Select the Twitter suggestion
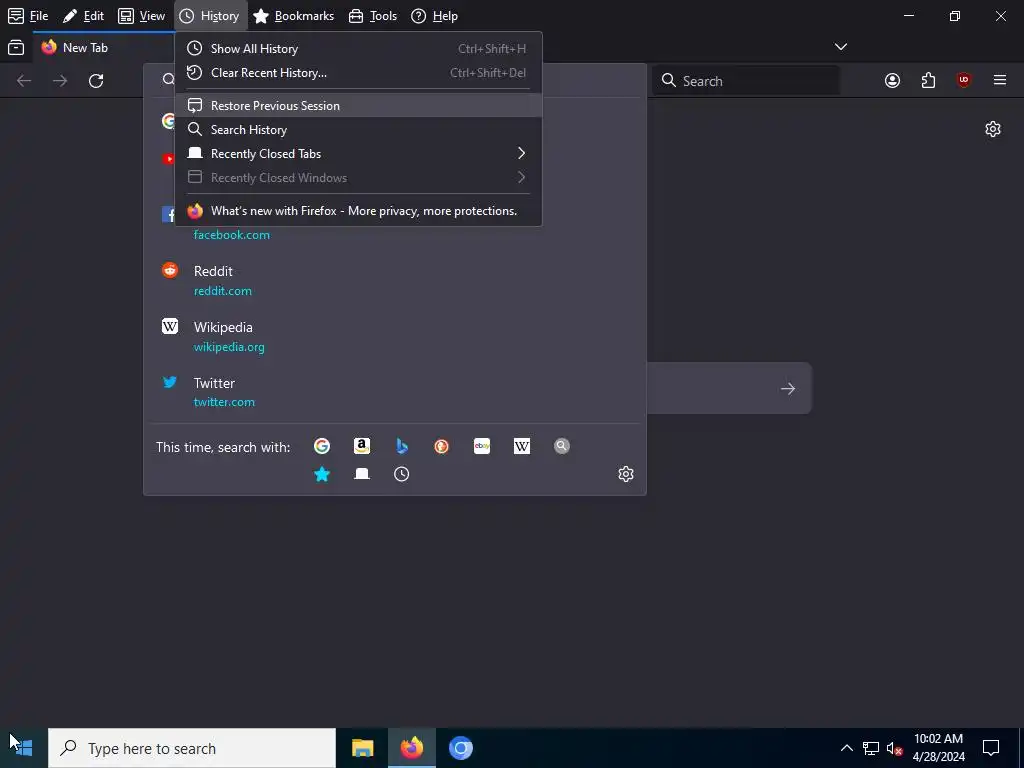This screenshot has width=1024, height=768. 394,392
